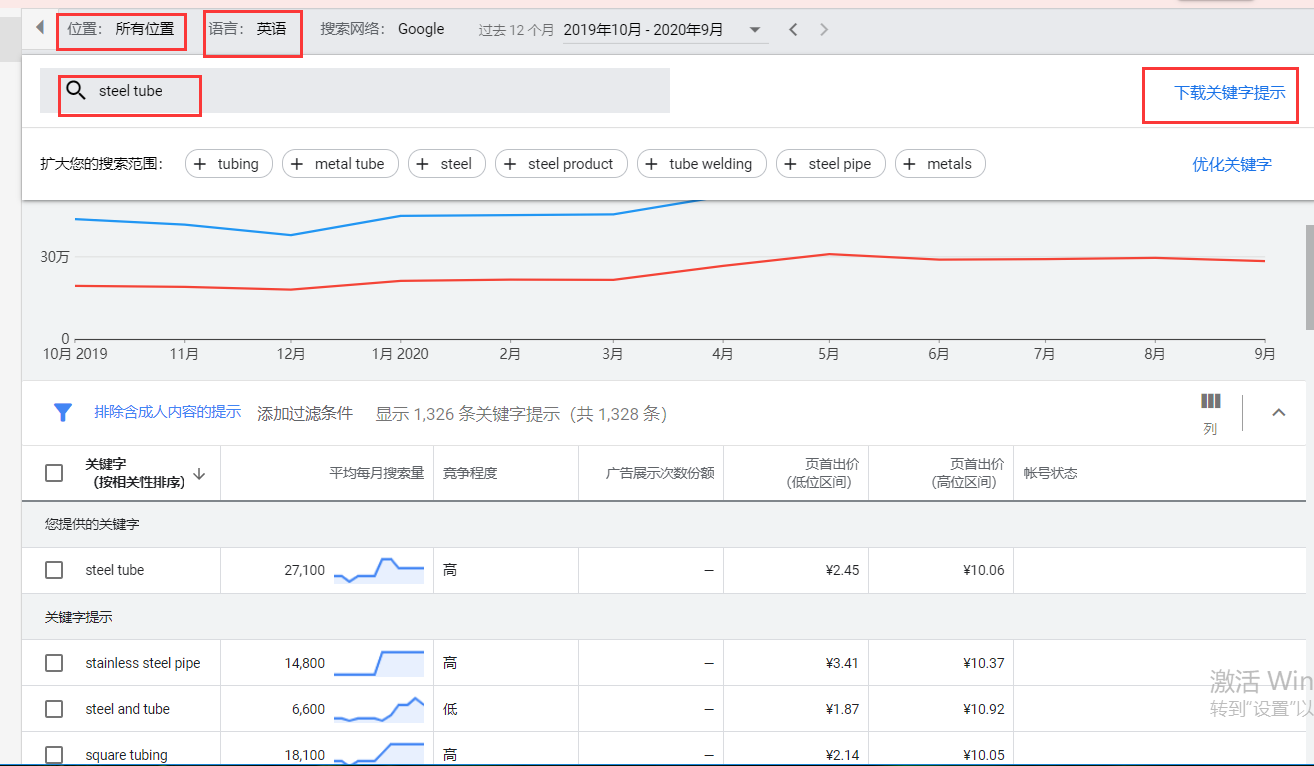Open the columns (列) icon
Screen dimensions: 1314x766
(x=1210, y=402)
